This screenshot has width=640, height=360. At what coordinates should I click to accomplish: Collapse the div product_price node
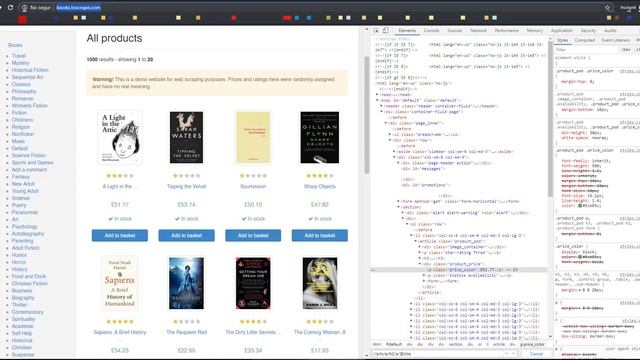tap(420, 264)
